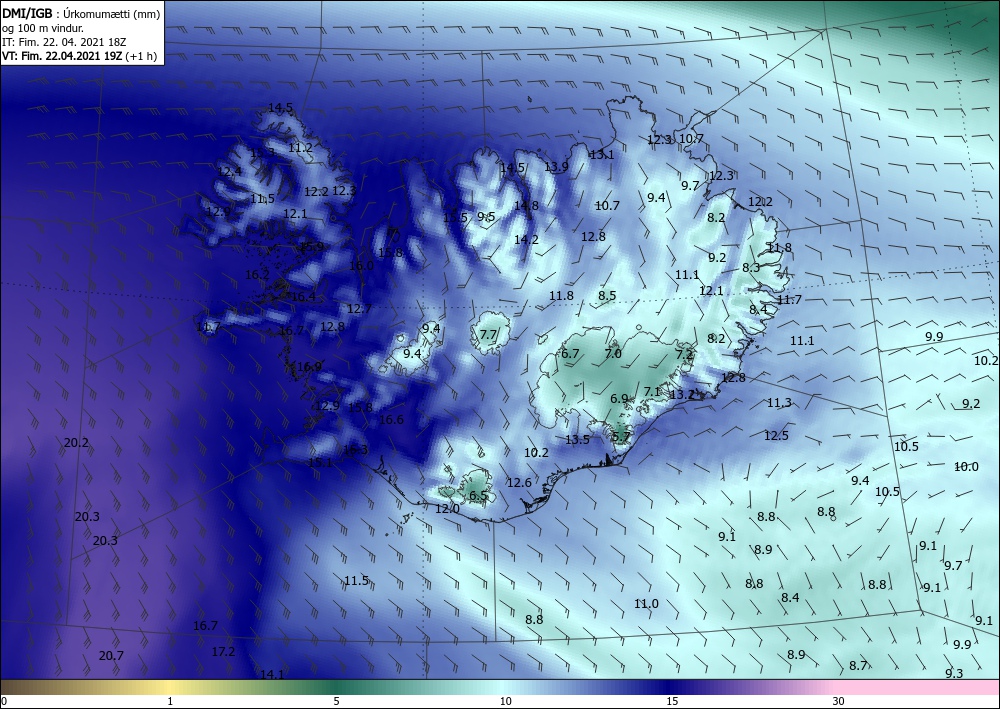Click the map value 14.2
This screenshot has width=1000, height=709.
[x=526, y=240]
